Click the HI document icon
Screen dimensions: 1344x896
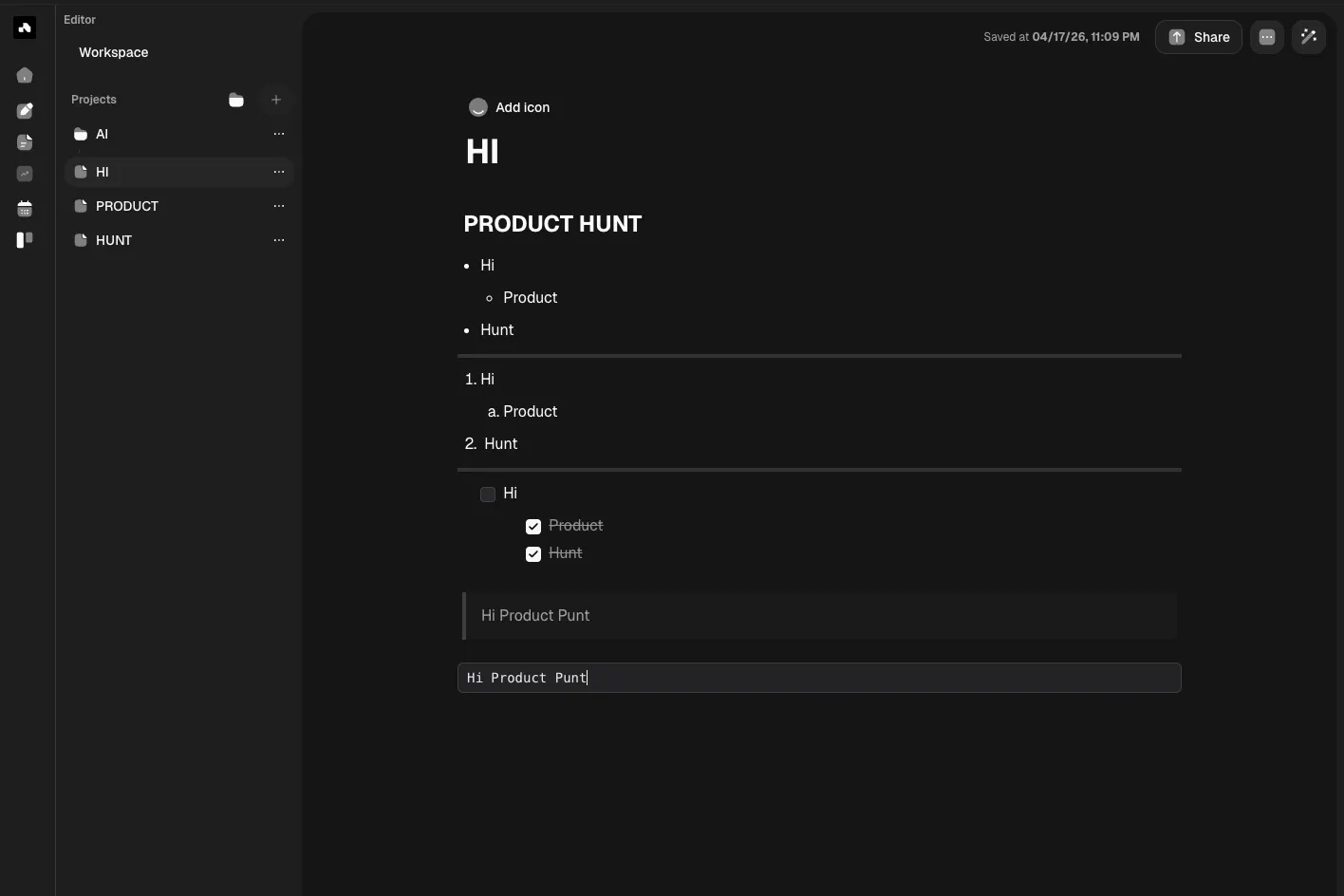[x=81, y=172]
